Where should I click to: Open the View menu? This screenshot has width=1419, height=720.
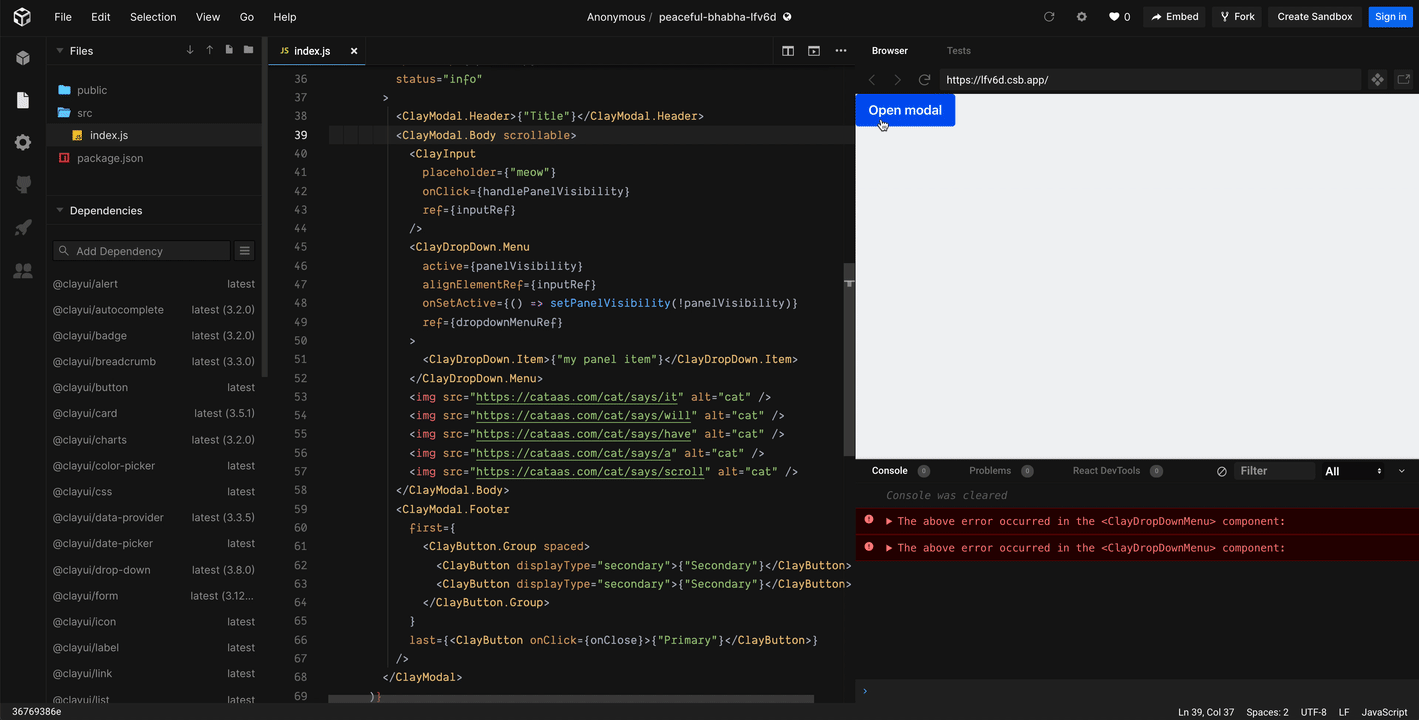(x=208, y=17)
